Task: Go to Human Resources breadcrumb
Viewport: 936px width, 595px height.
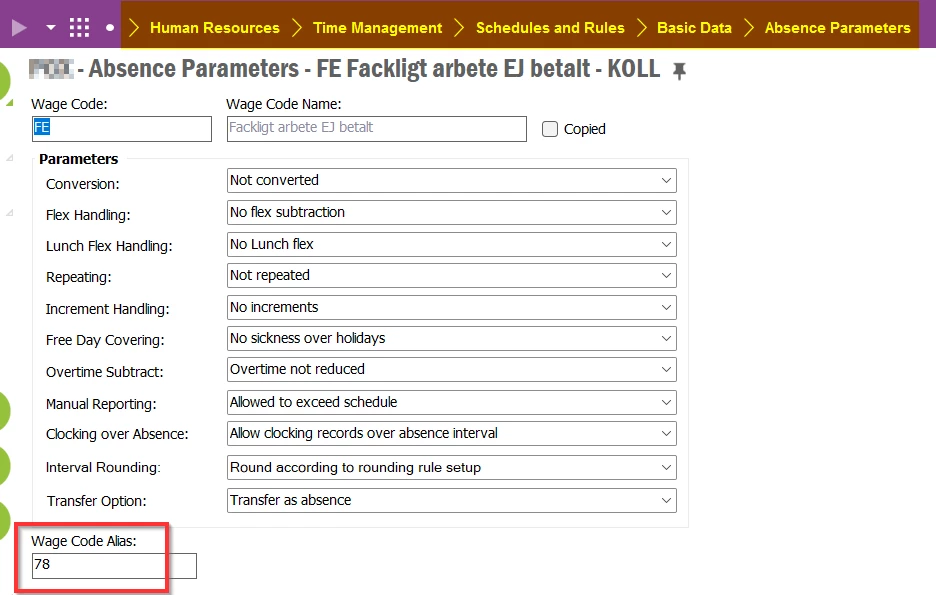Action: point(215,27)
